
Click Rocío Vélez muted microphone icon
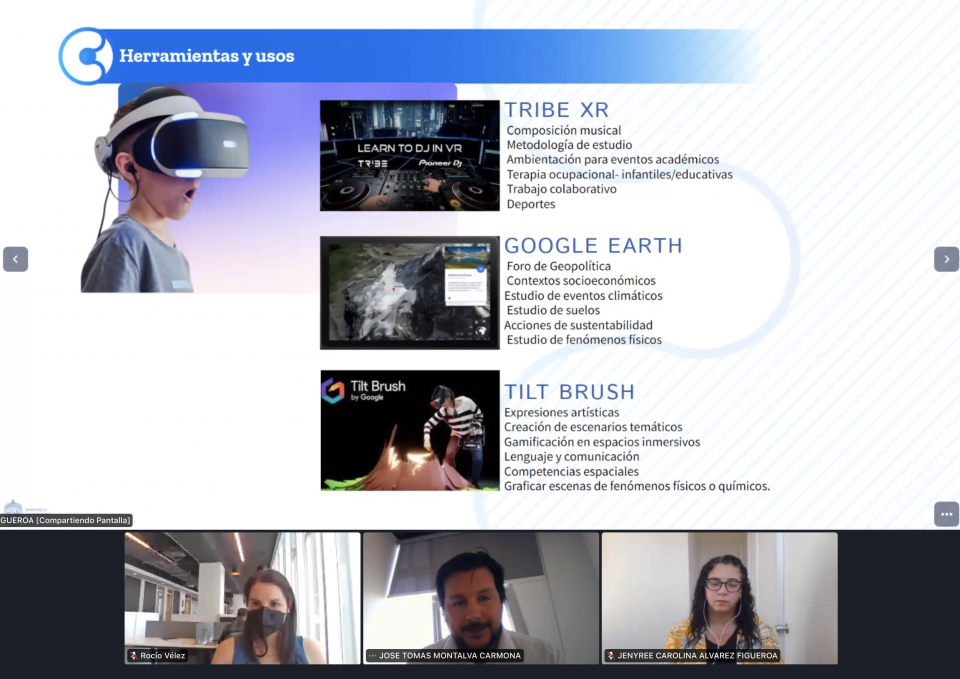point(133,656)
